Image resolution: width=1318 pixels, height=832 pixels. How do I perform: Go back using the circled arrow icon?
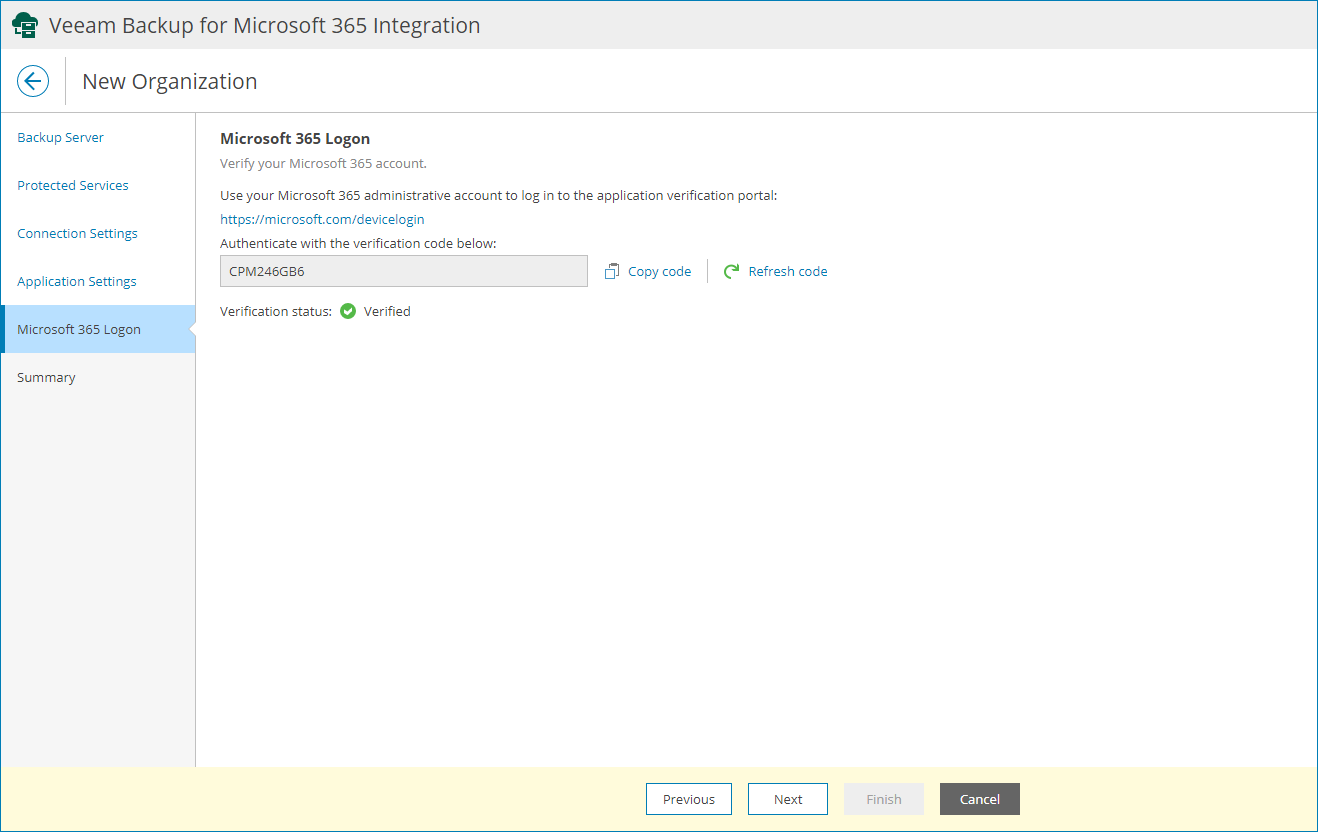pos(33,81)
